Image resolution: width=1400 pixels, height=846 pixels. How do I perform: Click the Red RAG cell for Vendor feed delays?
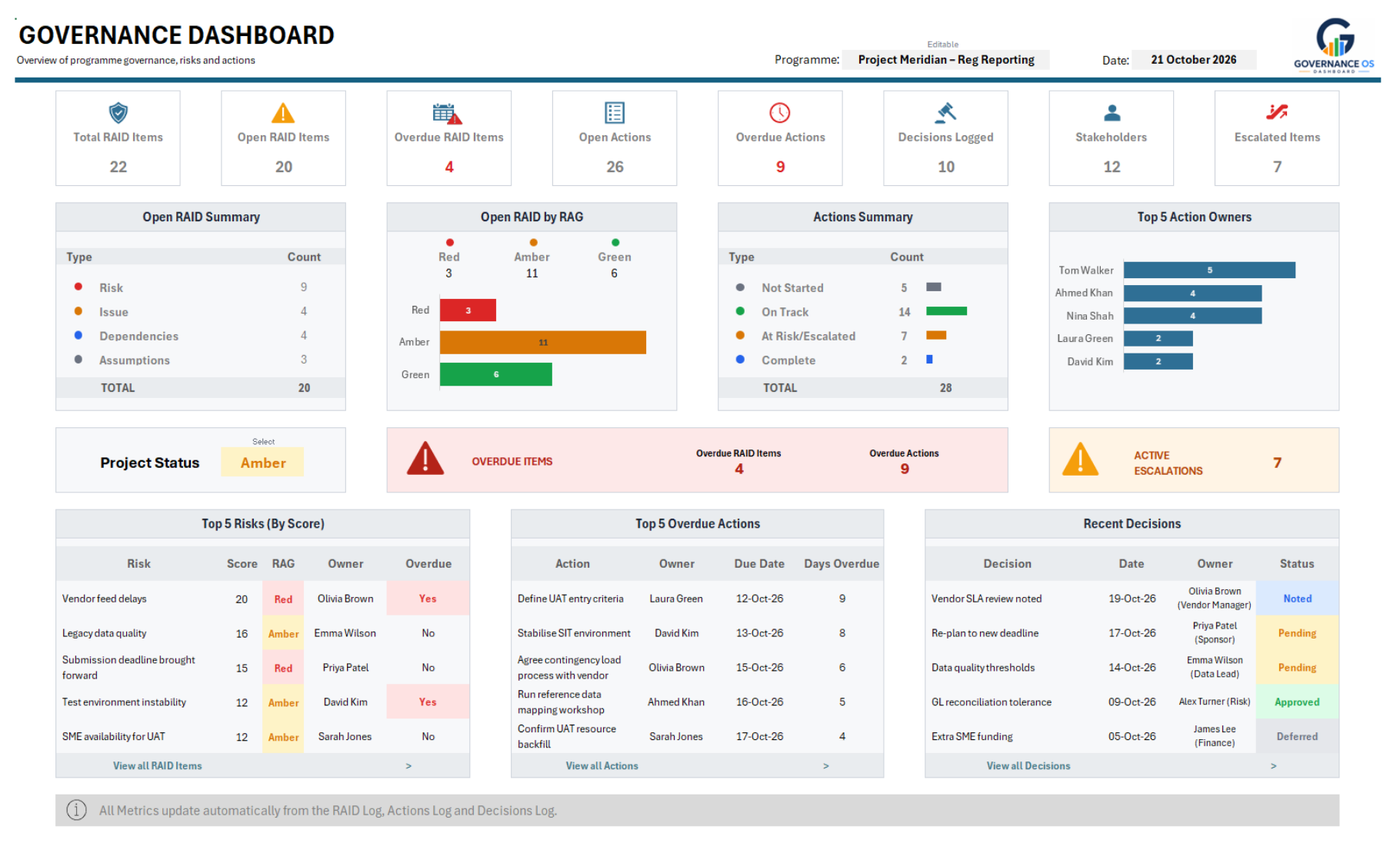tap(283, 599)
